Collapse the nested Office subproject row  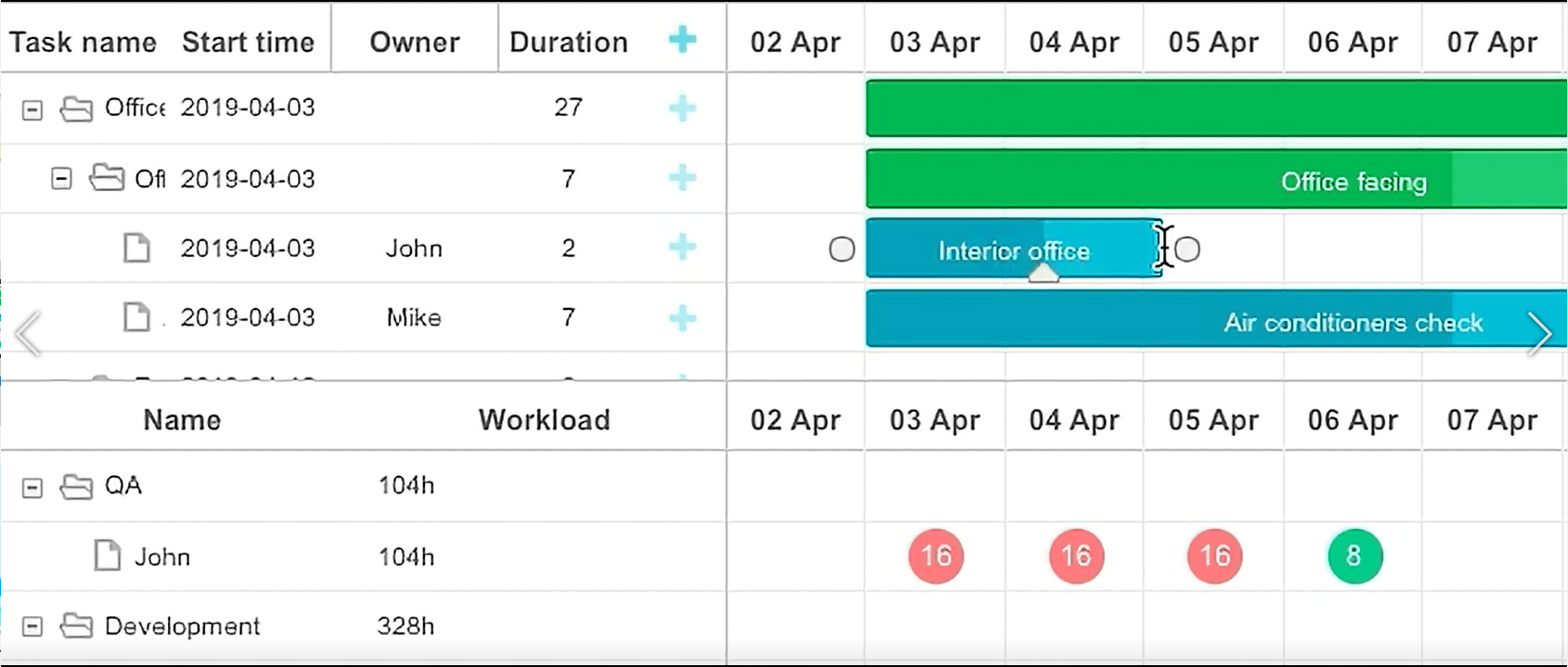61,178
